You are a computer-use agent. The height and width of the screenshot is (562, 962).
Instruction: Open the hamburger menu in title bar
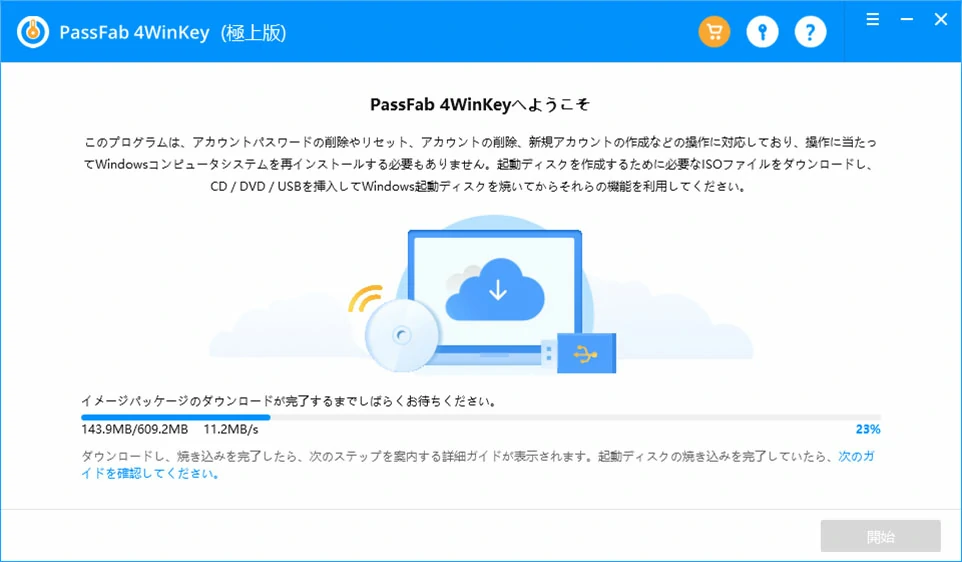click(x=872, y=20)
